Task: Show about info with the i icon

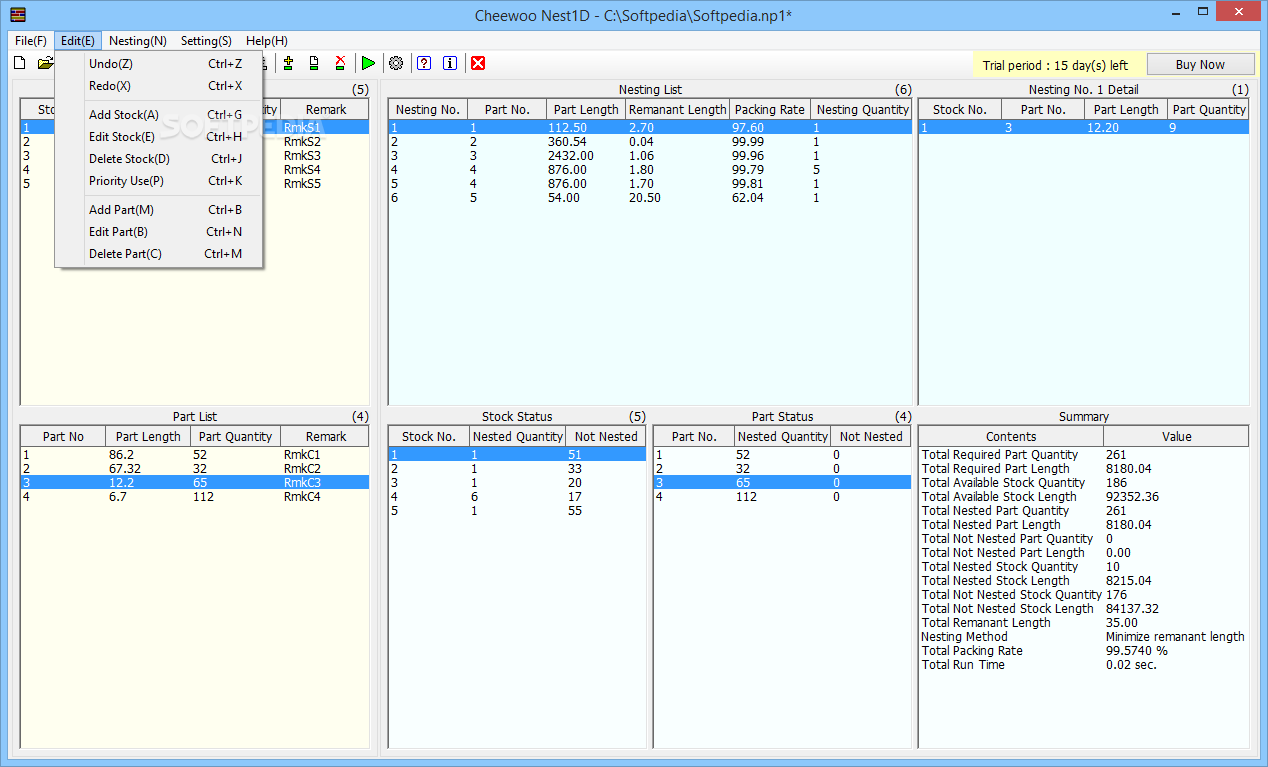Action: (x=450, y=64)
